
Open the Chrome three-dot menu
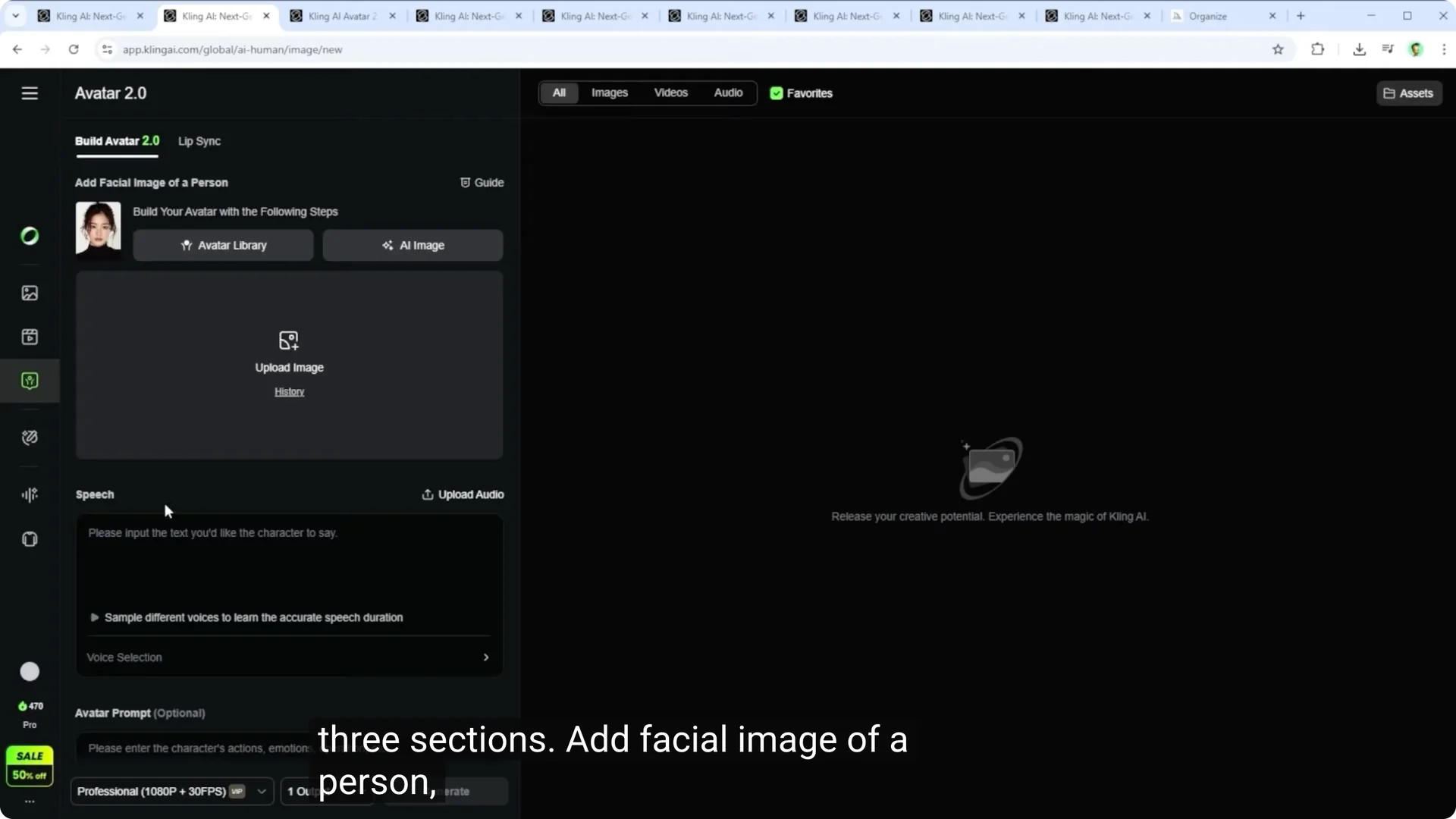pyautogui.click(x=1444, y=49)
